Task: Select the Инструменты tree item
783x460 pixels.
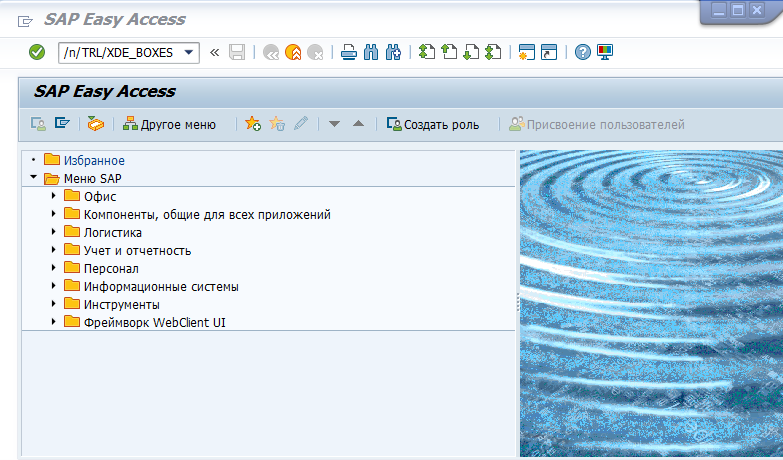Action: (121, 304)
